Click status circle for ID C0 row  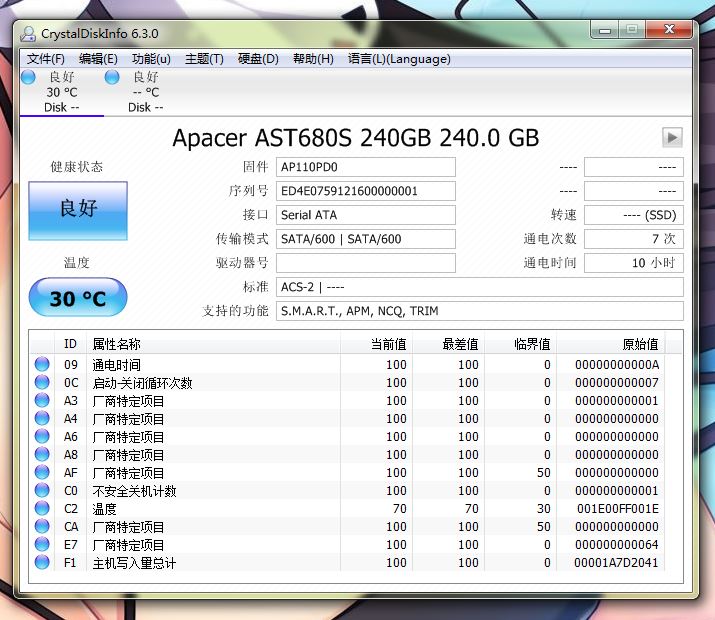tap(42, 490)
